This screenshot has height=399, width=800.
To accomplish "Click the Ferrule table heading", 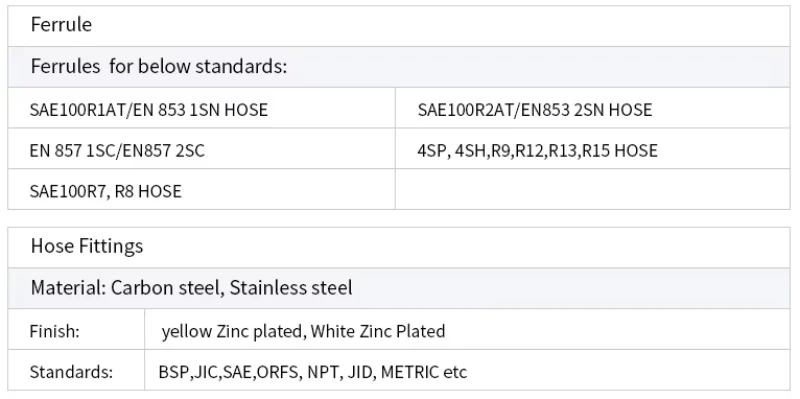I will pos(399,26).
